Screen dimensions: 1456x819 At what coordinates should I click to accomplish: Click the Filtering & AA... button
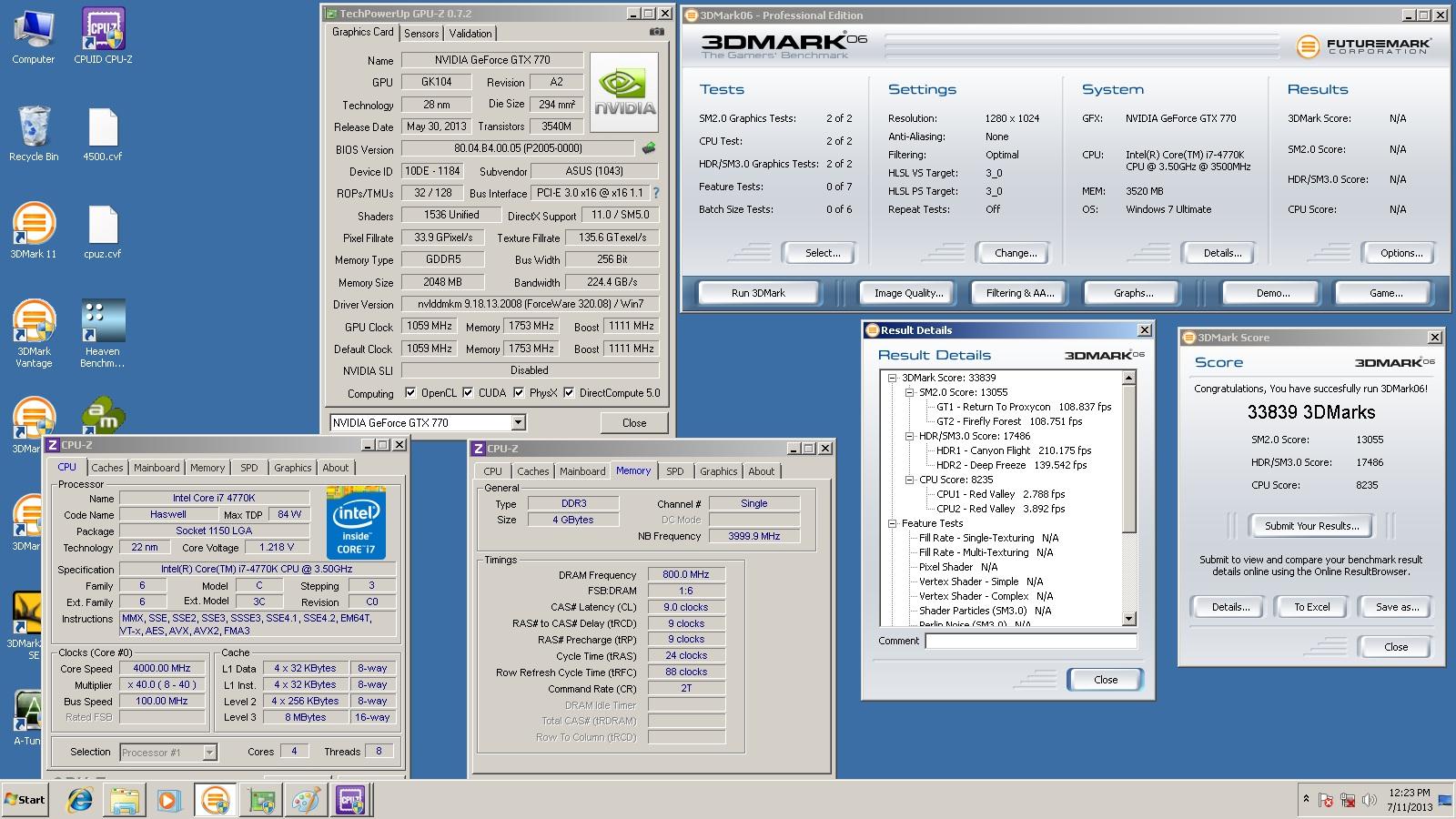1020,293
